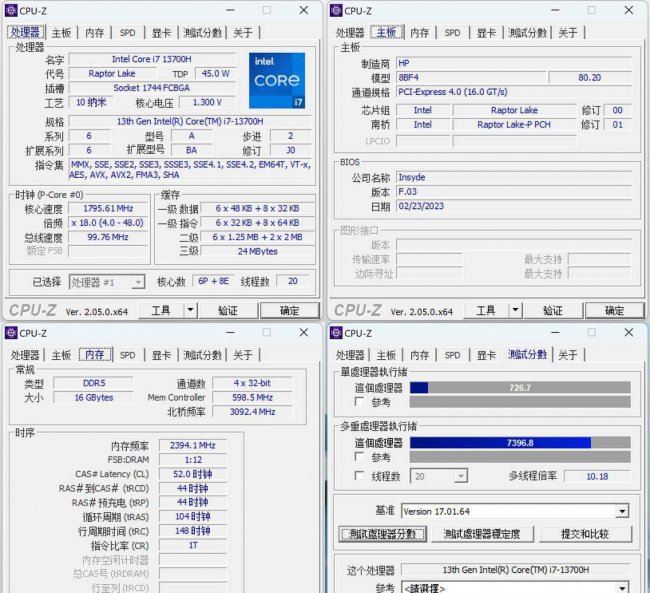Viewport: 650px width, 593px height.
Task: Close the benchmark tab CPU-Z window
Action: coord(629,332)
